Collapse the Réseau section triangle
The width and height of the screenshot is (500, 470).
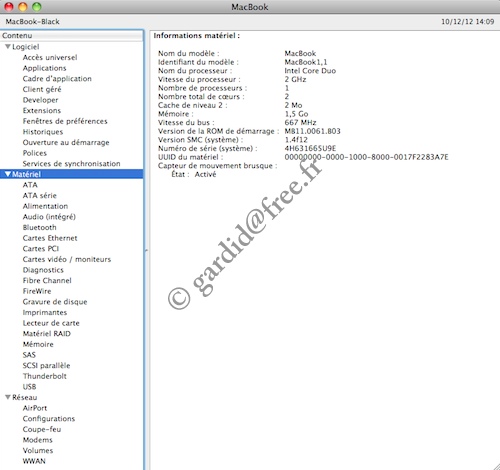pyautogui.click(x=8, y=397)
